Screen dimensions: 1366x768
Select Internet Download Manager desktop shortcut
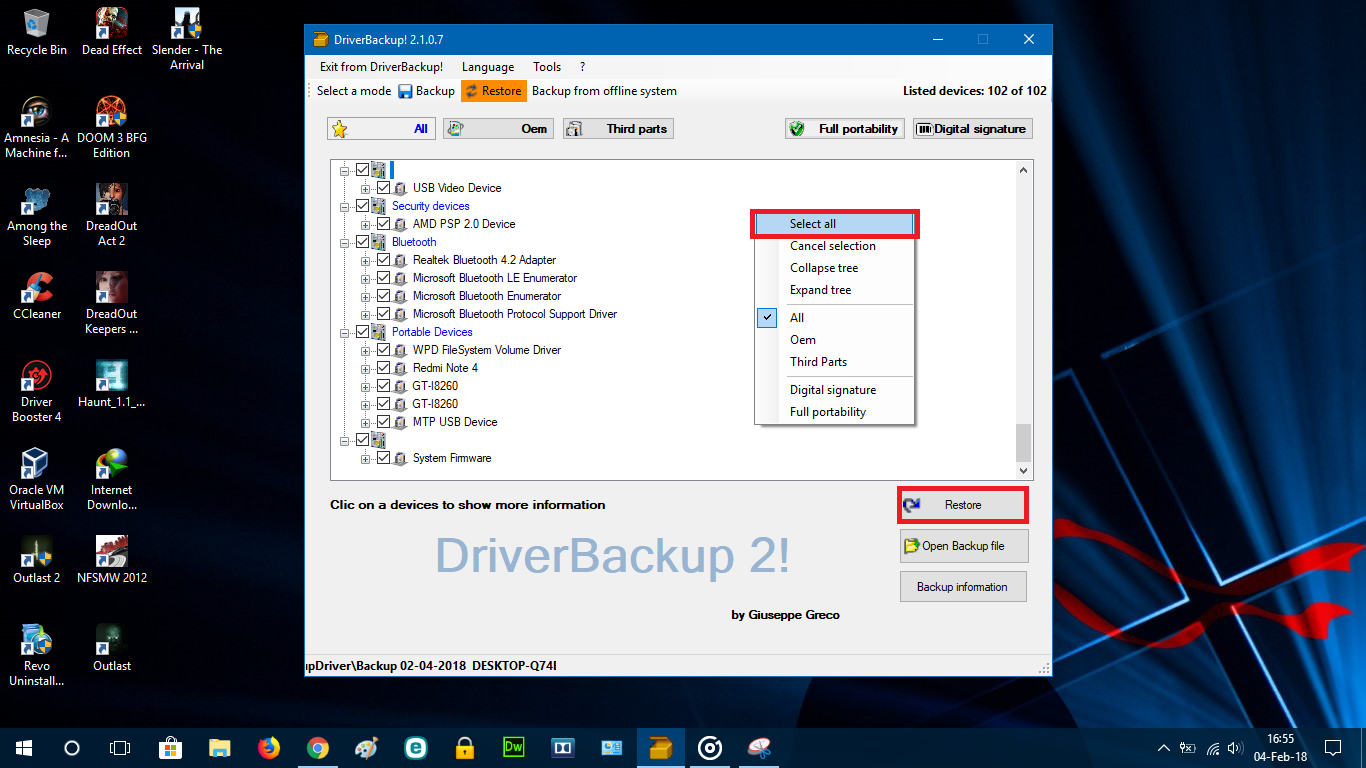(112, 480)
